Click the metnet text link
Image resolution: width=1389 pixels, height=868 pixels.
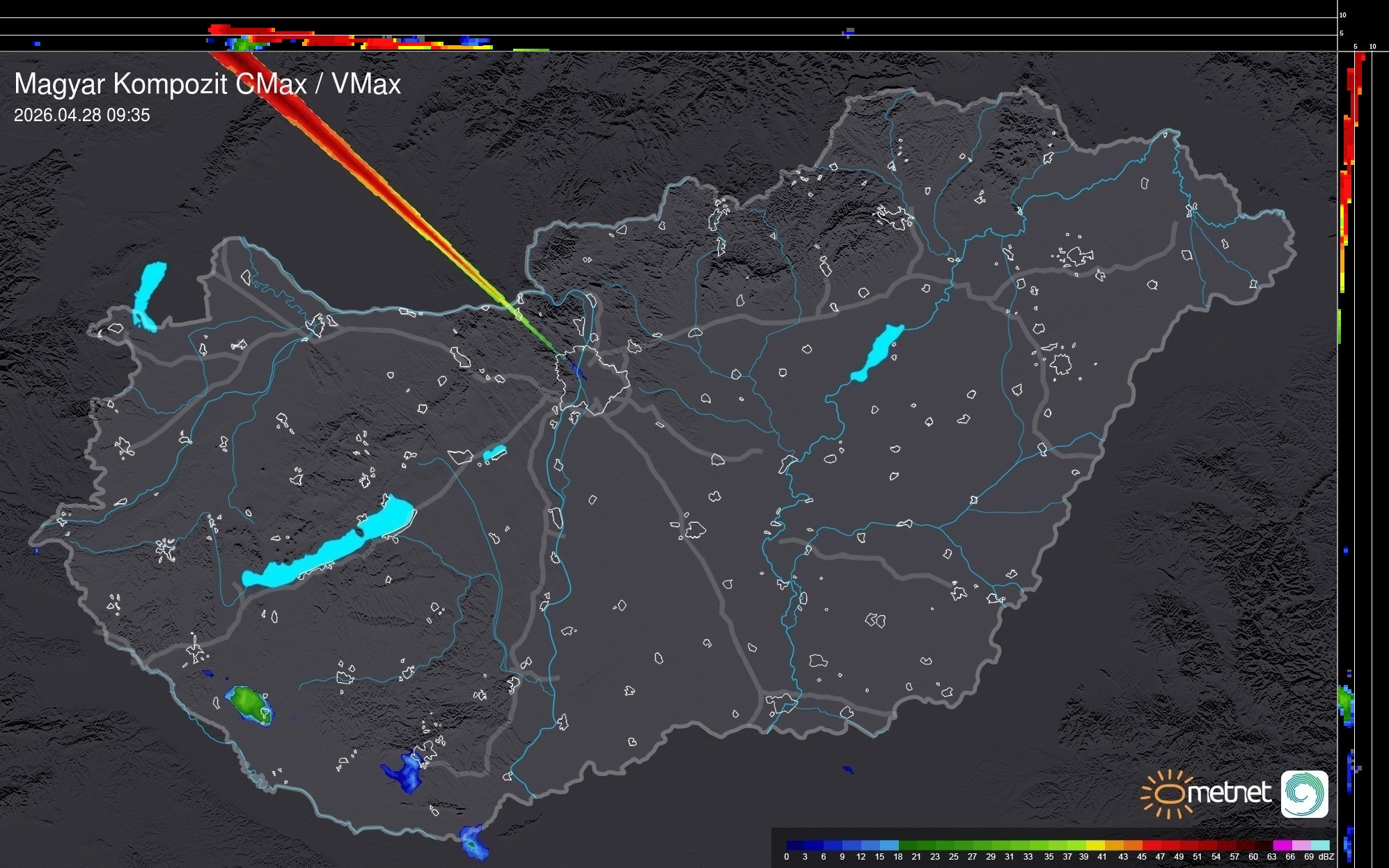click(x=1229, y=793)
